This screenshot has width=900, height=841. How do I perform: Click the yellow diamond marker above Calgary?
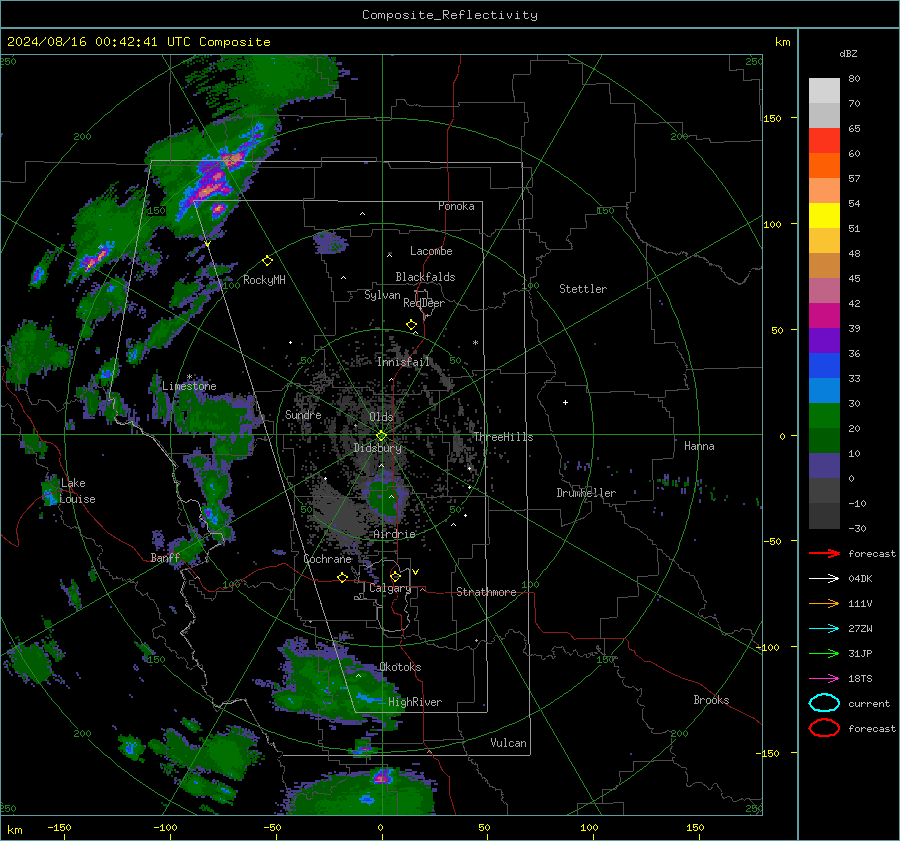pos(395,576)
